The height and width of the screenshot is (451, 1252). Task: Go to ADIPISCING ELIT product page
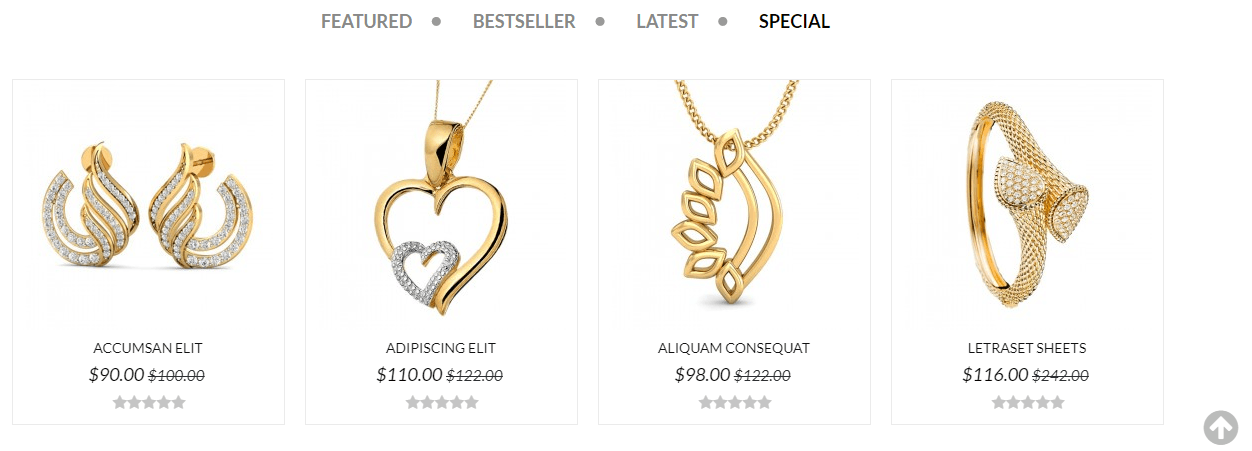441,348
